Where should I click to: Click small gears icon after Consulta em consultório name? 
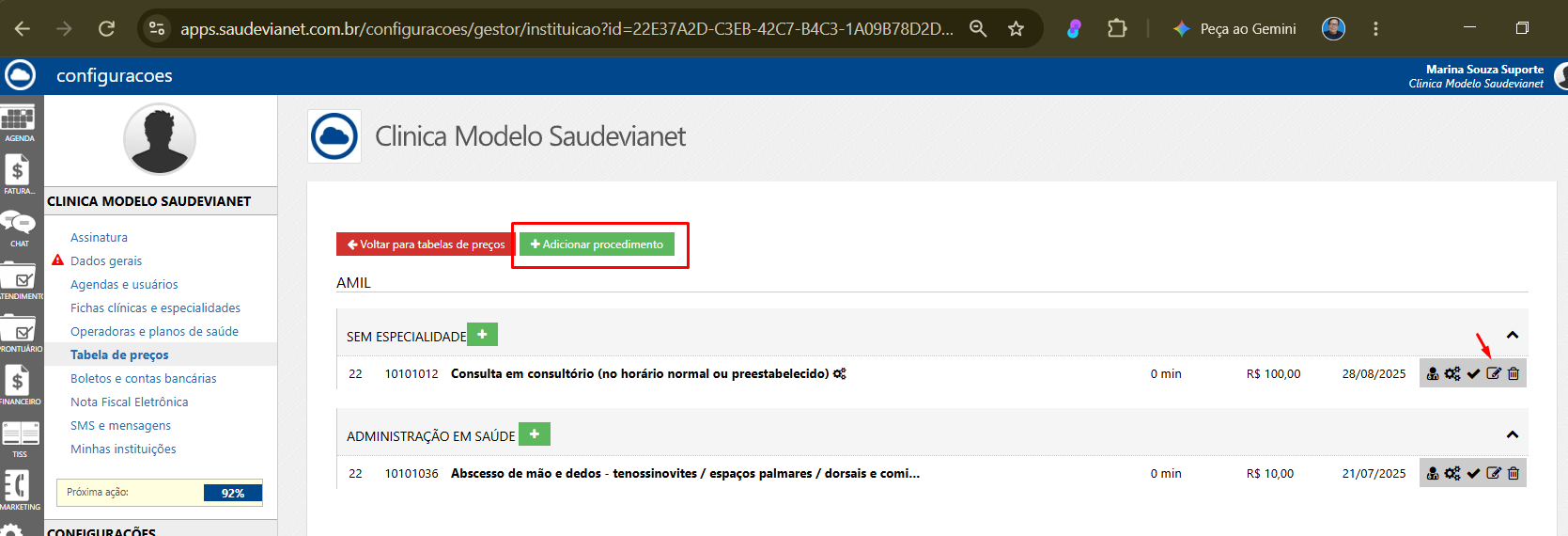click(x=840, y=373)
